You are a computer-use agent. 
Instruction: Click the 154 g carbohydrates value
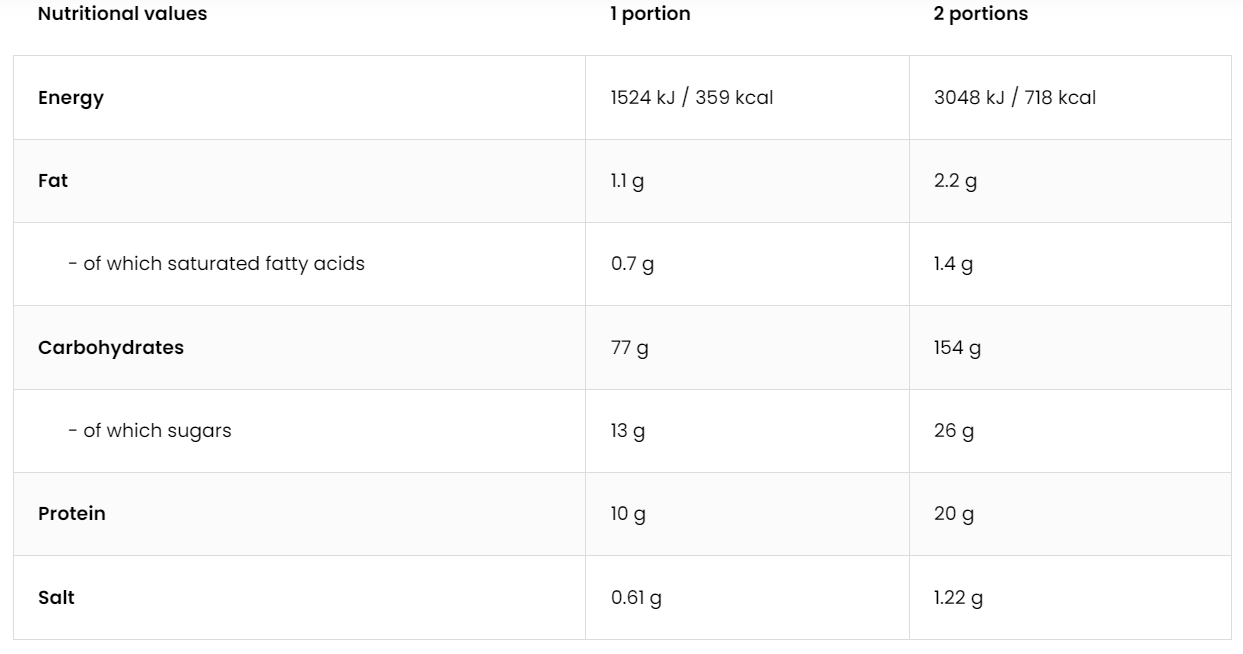pyautogui.click(x=957, y=348)
